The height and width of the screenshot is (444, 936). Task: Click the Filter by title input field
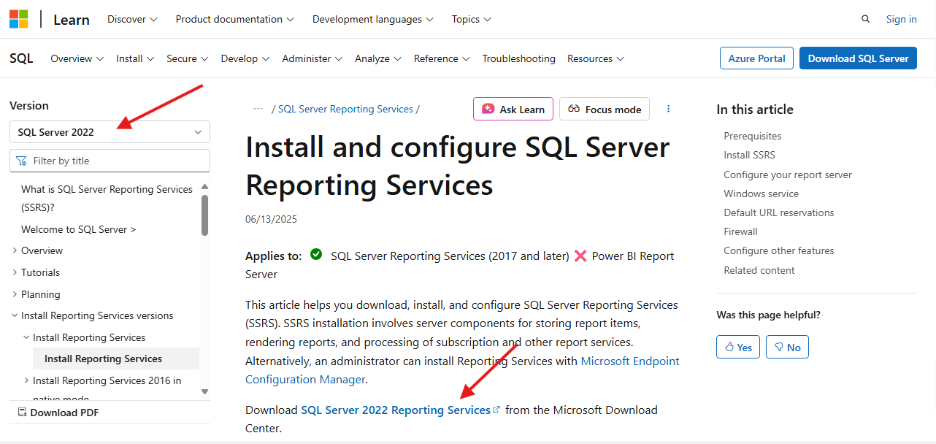[109, 160]
